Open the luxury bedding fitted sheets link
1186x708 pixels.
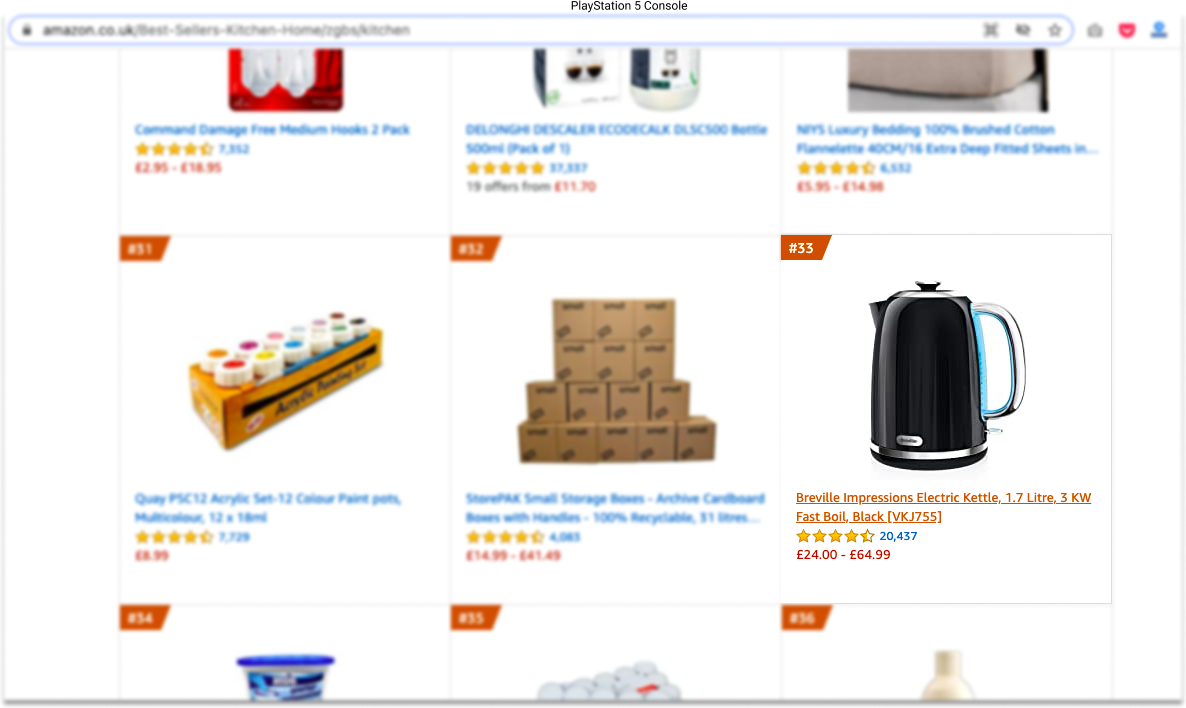(x=946, y=138)
